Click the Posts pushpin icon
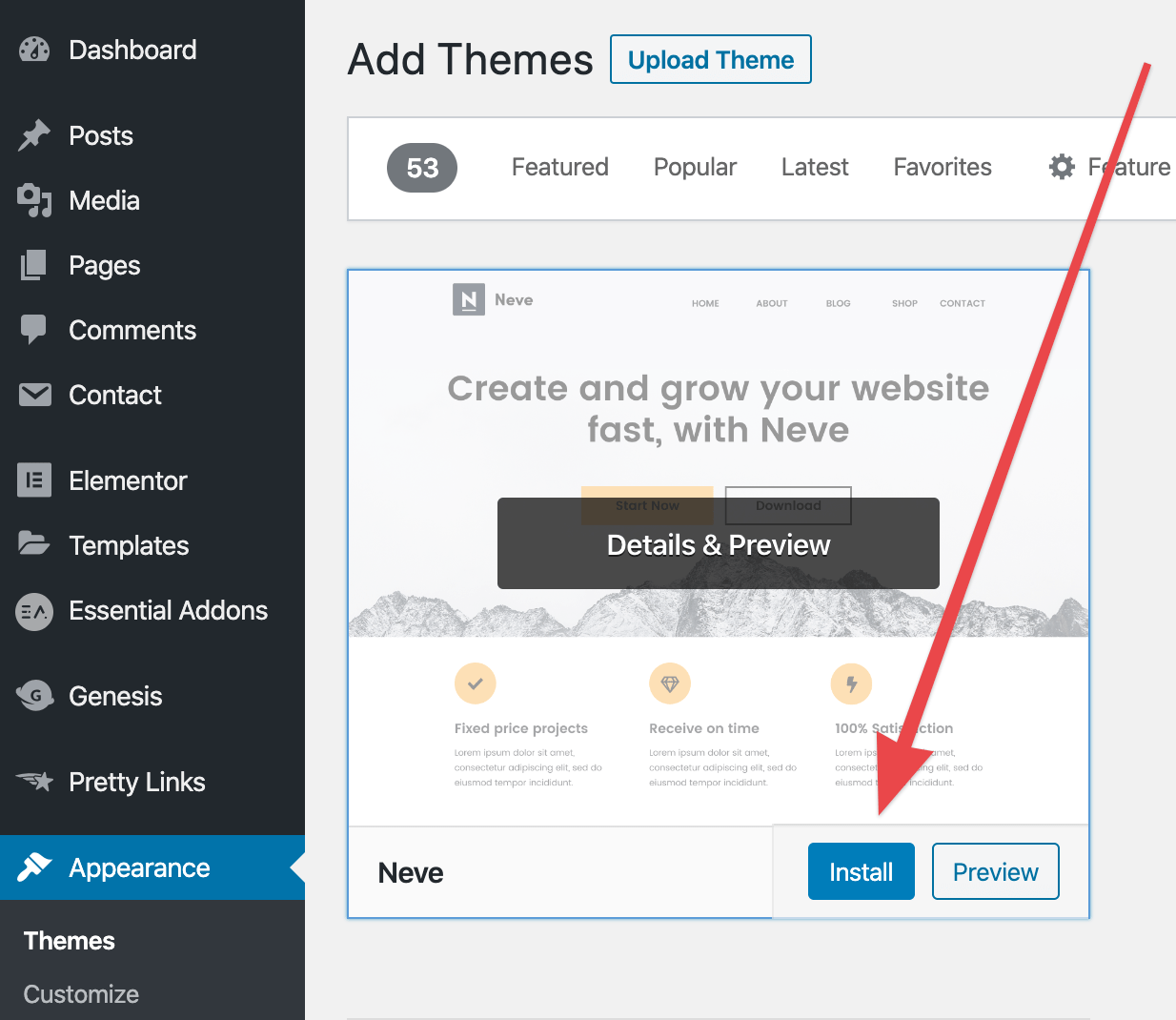Viewport: 1176px width, 1020px height. 34,135
